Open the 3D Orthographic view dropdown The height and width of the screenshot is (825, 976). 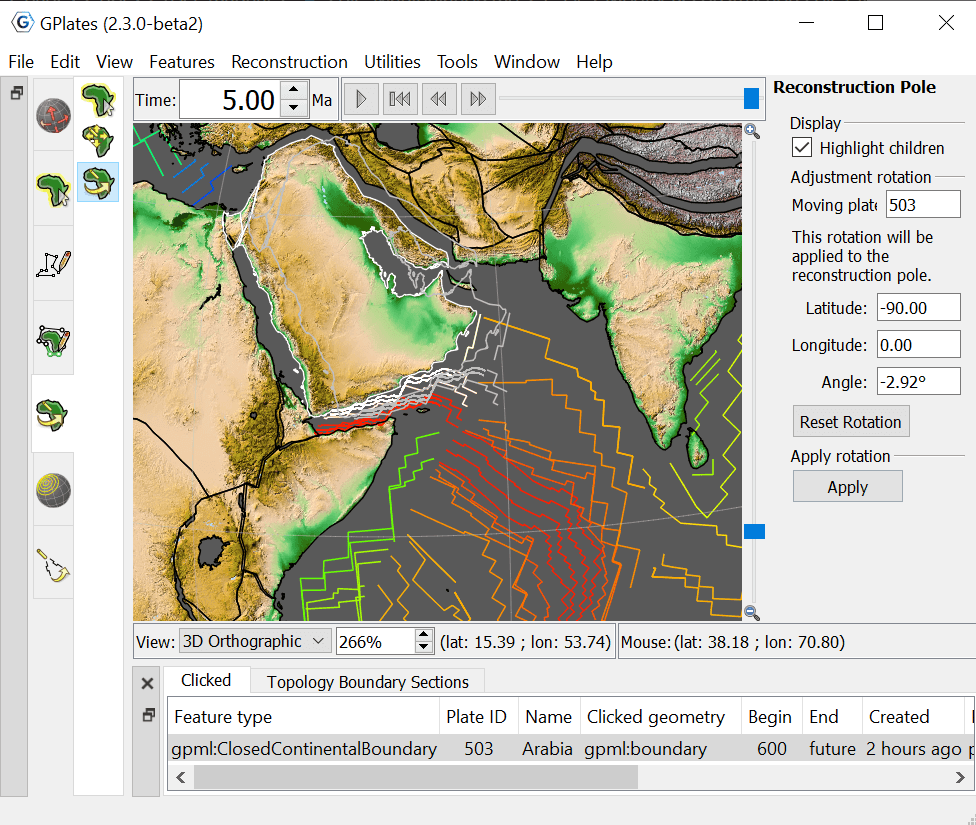point(254,641)
